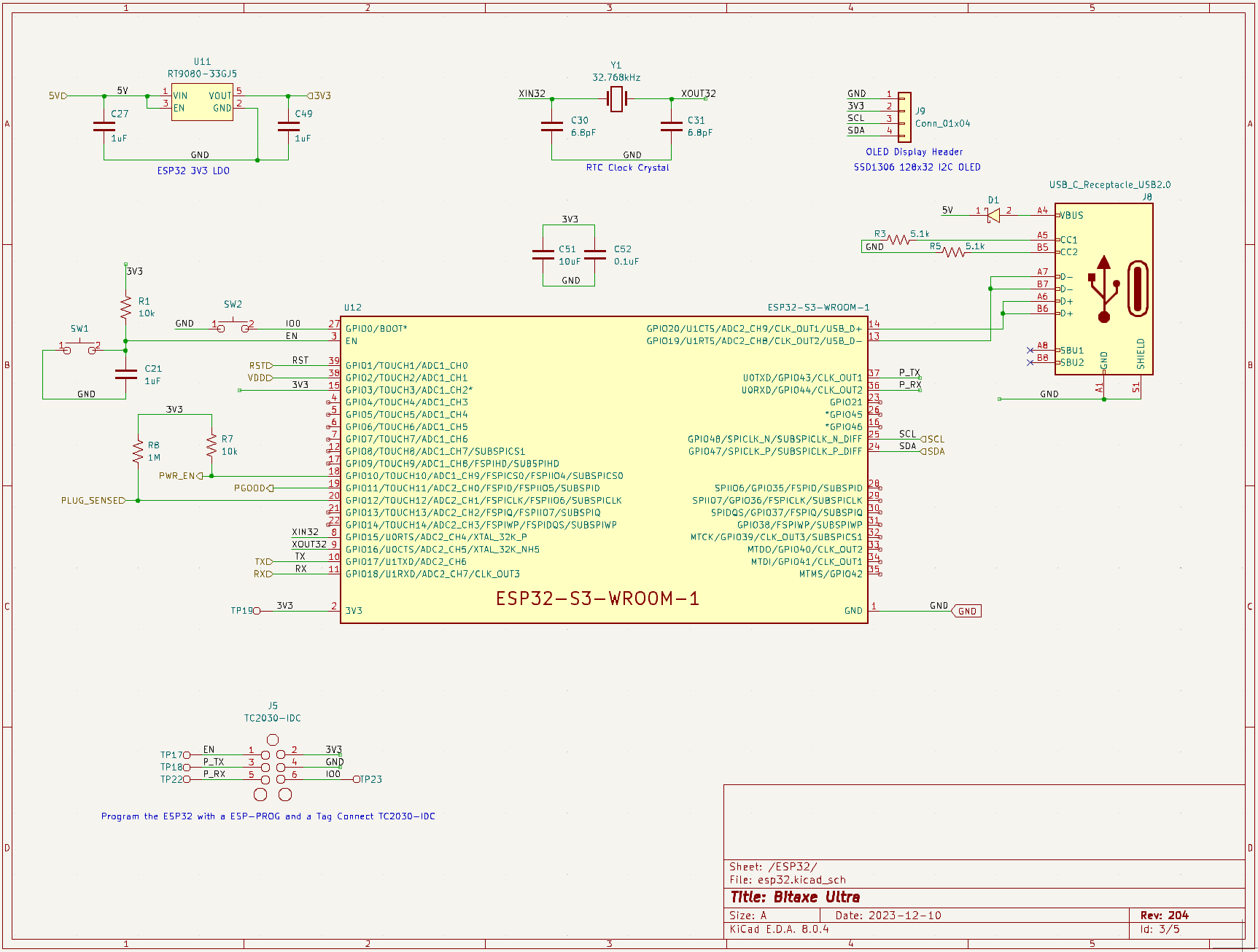The width and height of the screenshot is (1258, 952).
Task: Click the 'RTC Clock Crystal' annotation text
Action: [627, 168]
